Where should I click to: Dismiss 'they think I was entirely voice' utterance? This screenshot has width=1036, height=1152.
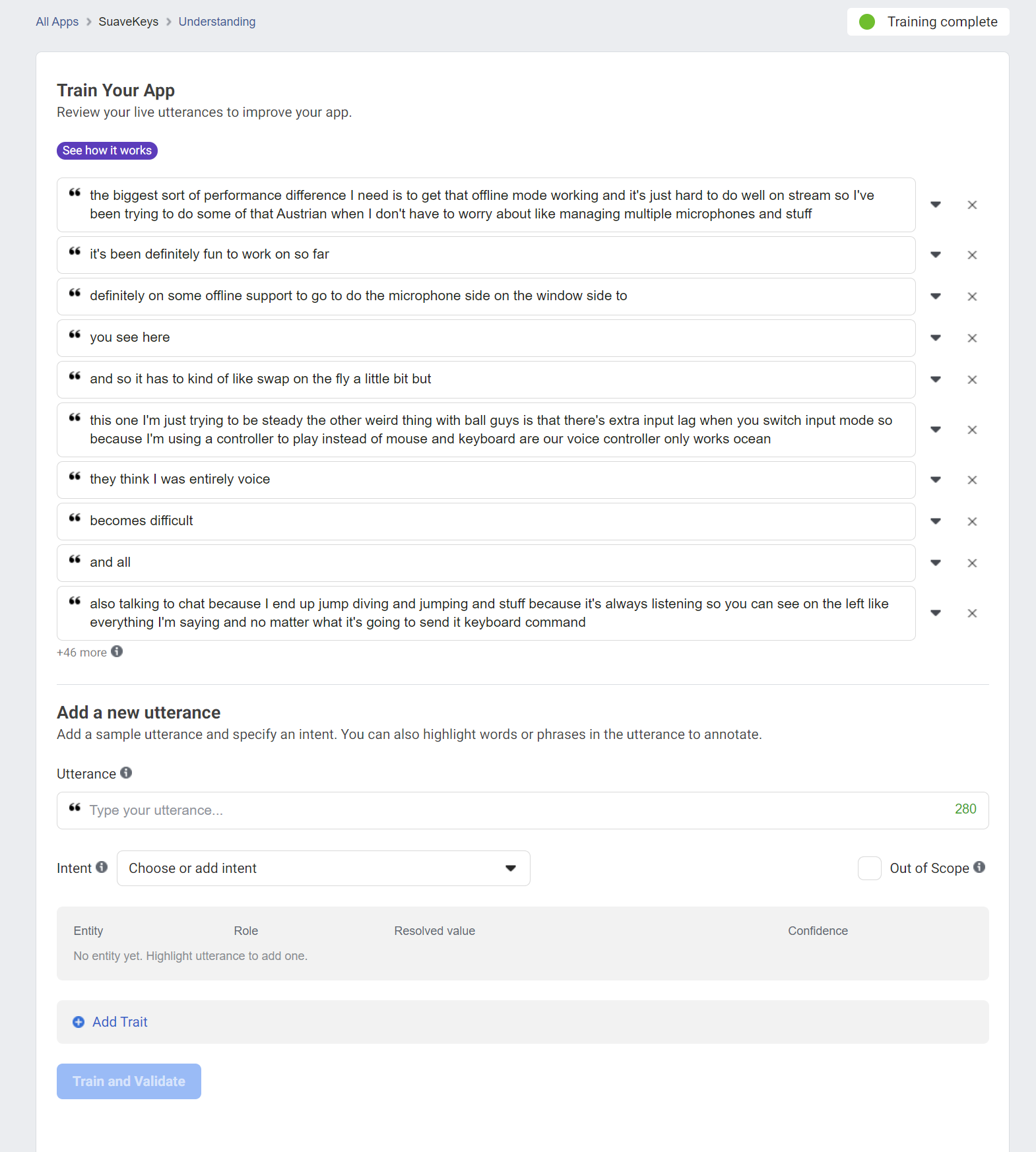point(972,480)
